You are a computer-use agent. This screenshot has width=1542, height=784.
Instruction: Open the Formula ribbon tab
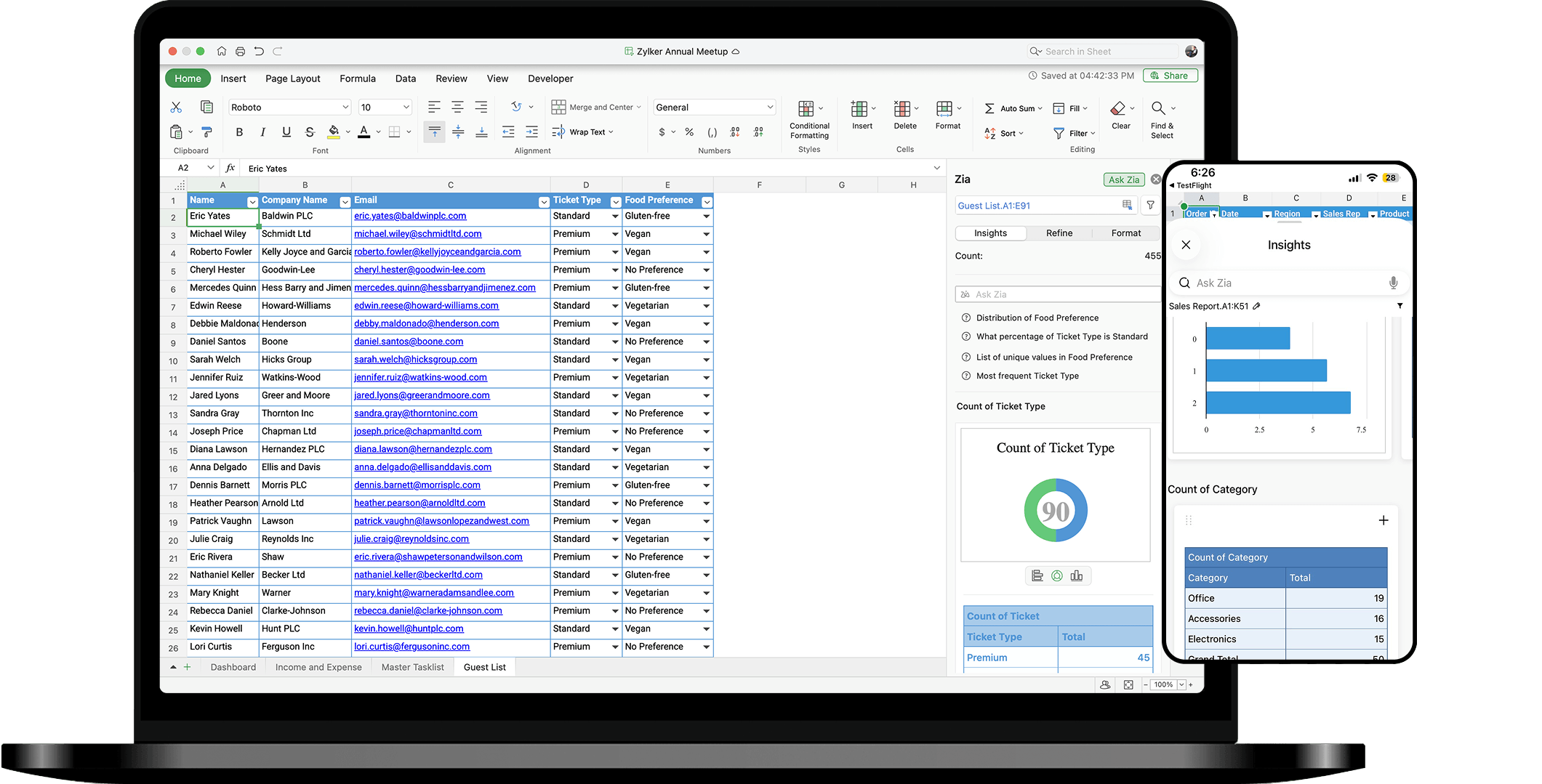click(x=358, y=78)
